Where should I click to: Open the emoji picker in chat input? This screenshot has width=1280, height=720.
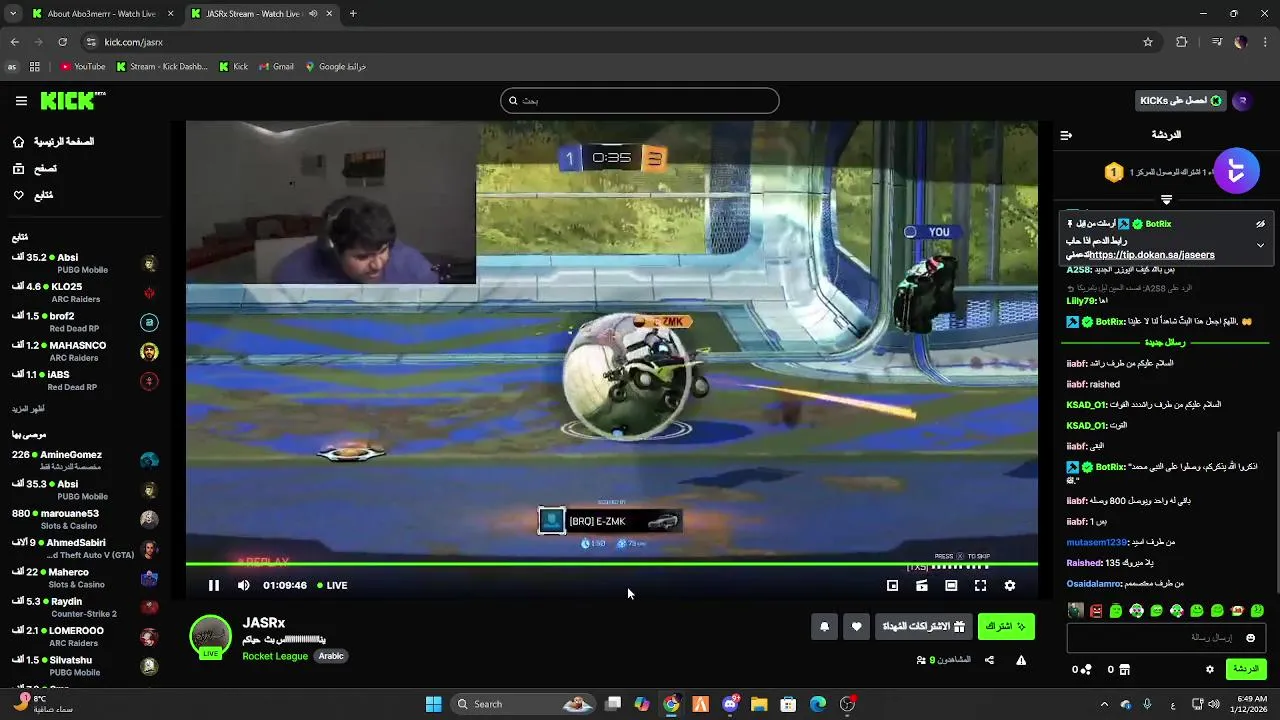point(1250,638)
